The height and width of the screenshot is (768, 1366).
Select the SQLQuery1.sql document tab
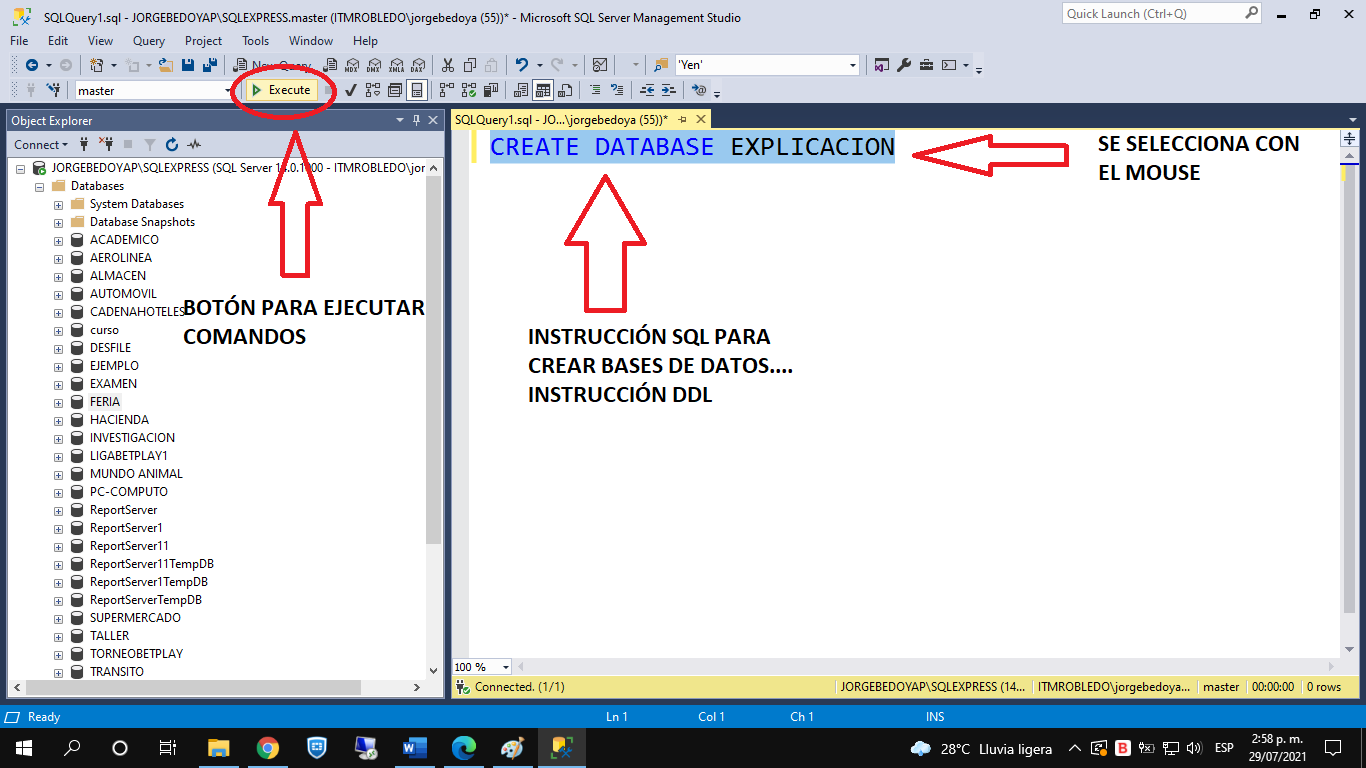click(x=561, y=119)
